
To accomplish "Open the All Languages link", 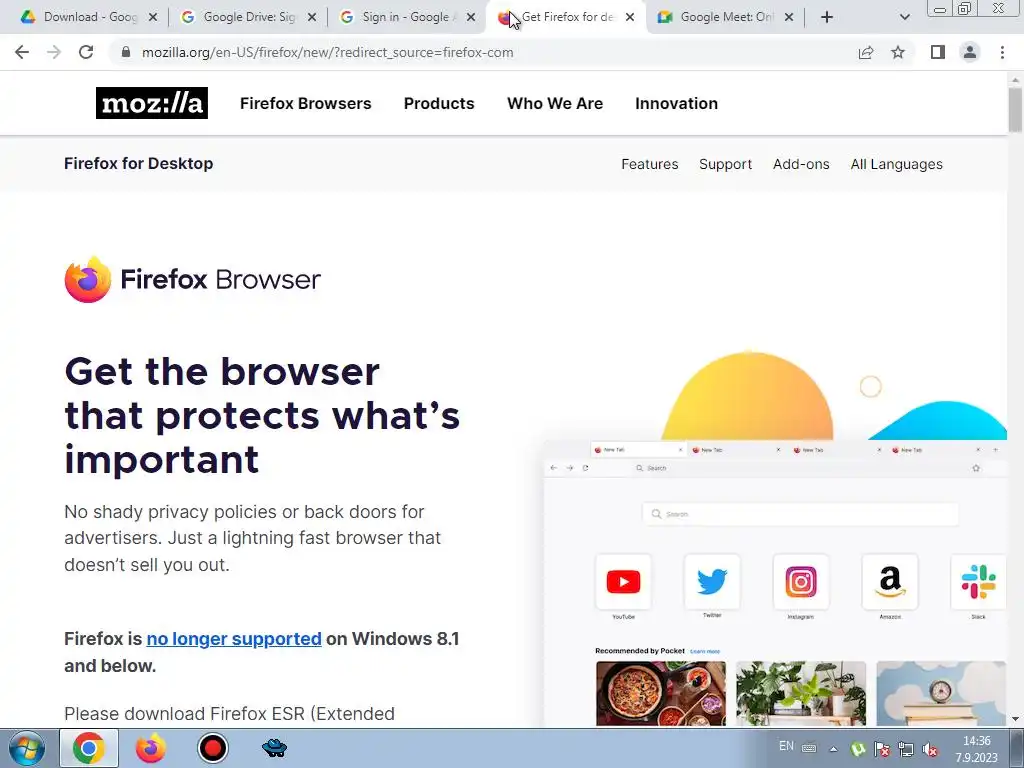I will coord(897,164).
